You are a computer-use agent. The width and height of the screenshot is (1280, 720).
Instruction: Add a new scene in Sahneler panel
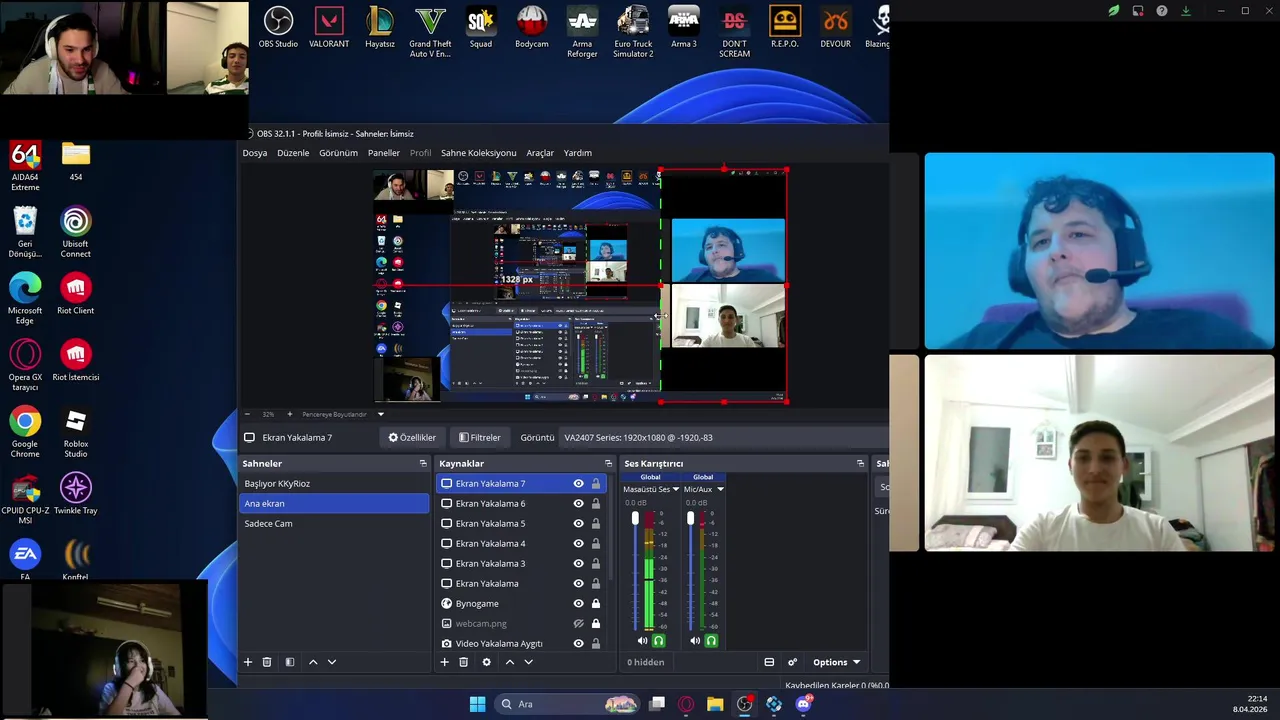point(248,662)
